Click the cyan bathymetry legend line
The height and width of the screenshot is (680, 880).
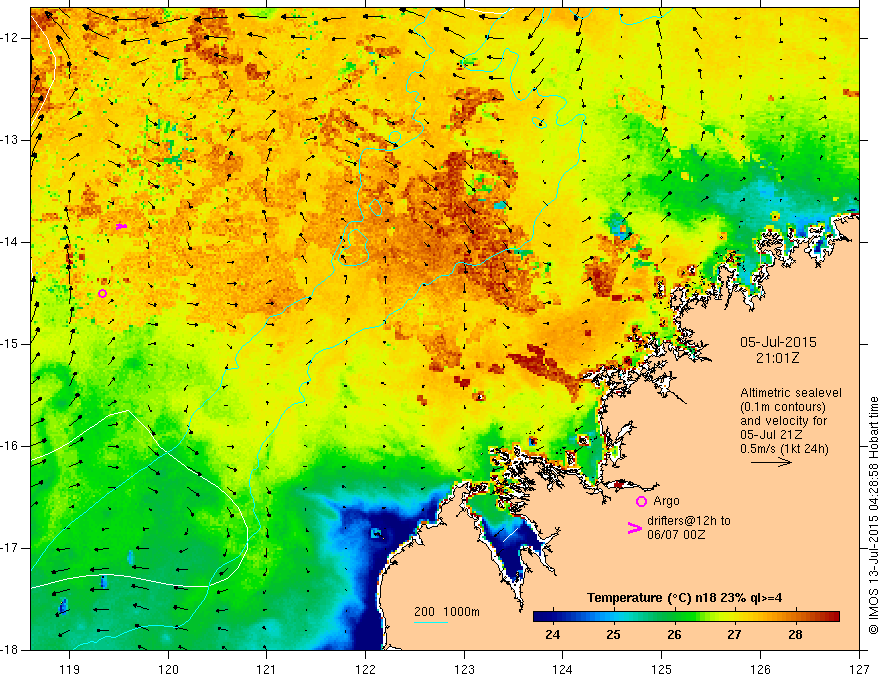point(430,622)
